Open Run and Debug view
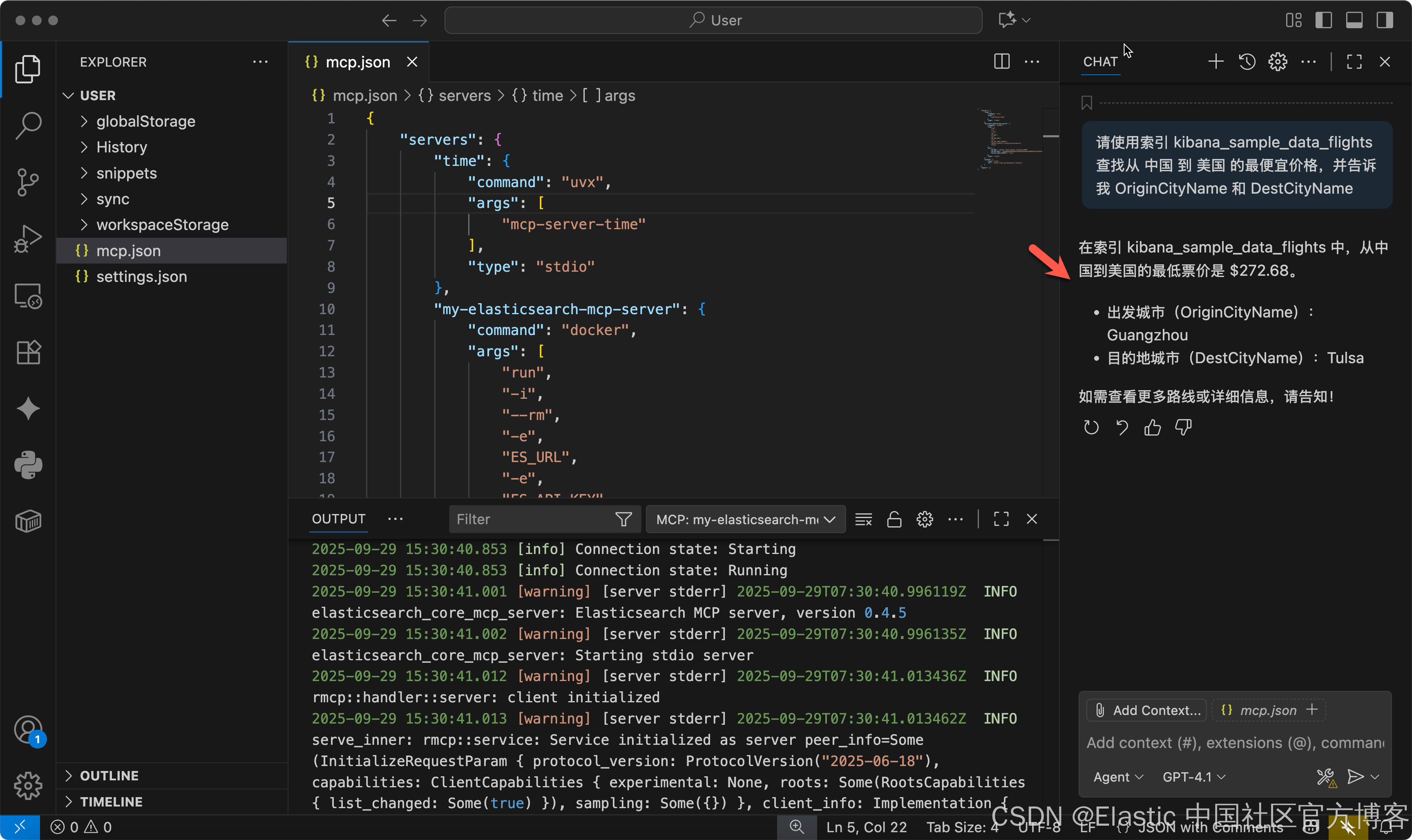 (28, 239)
